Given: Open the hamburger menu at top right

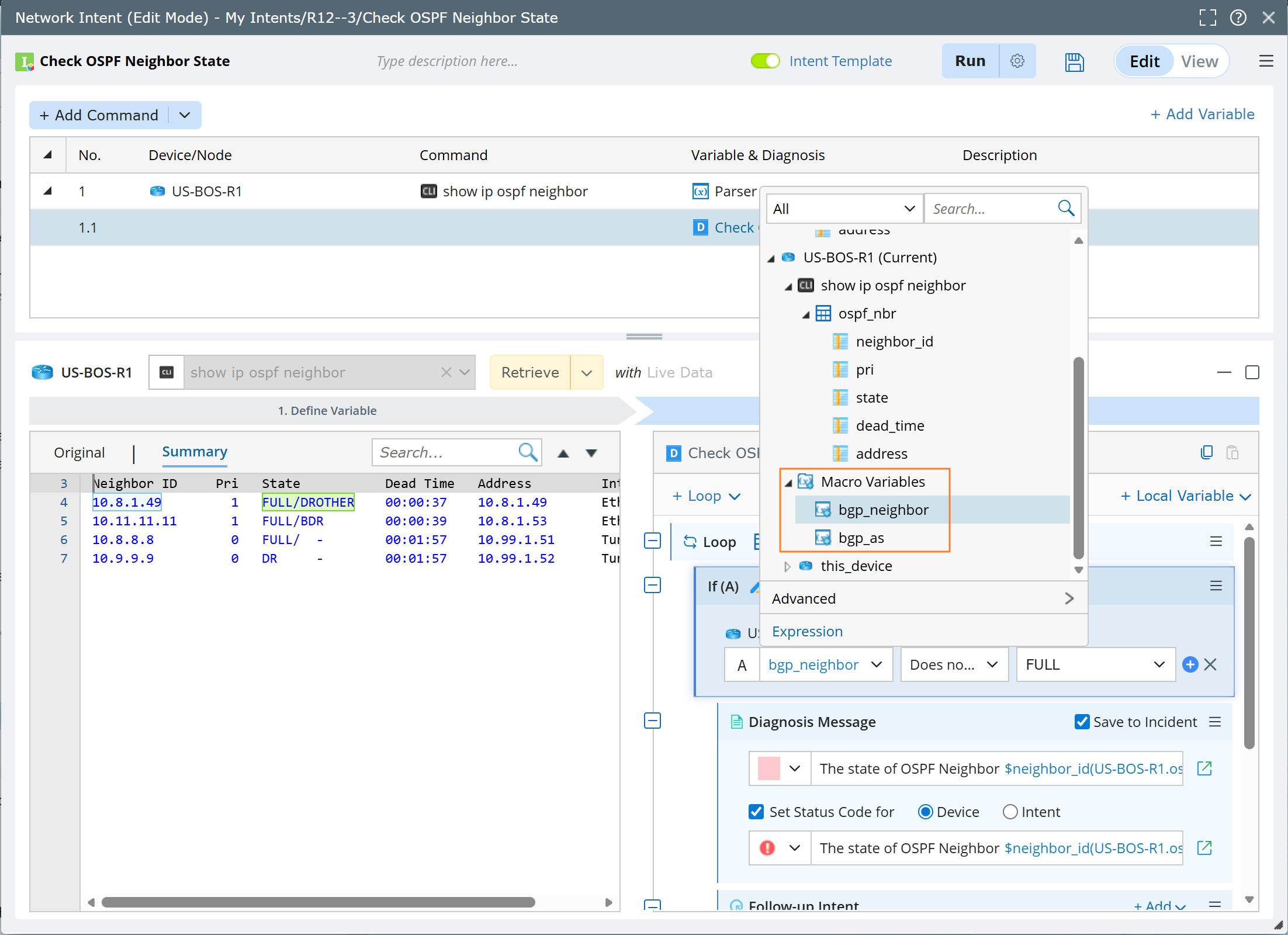Looking at the screenshot, I should pos(1266,61).
